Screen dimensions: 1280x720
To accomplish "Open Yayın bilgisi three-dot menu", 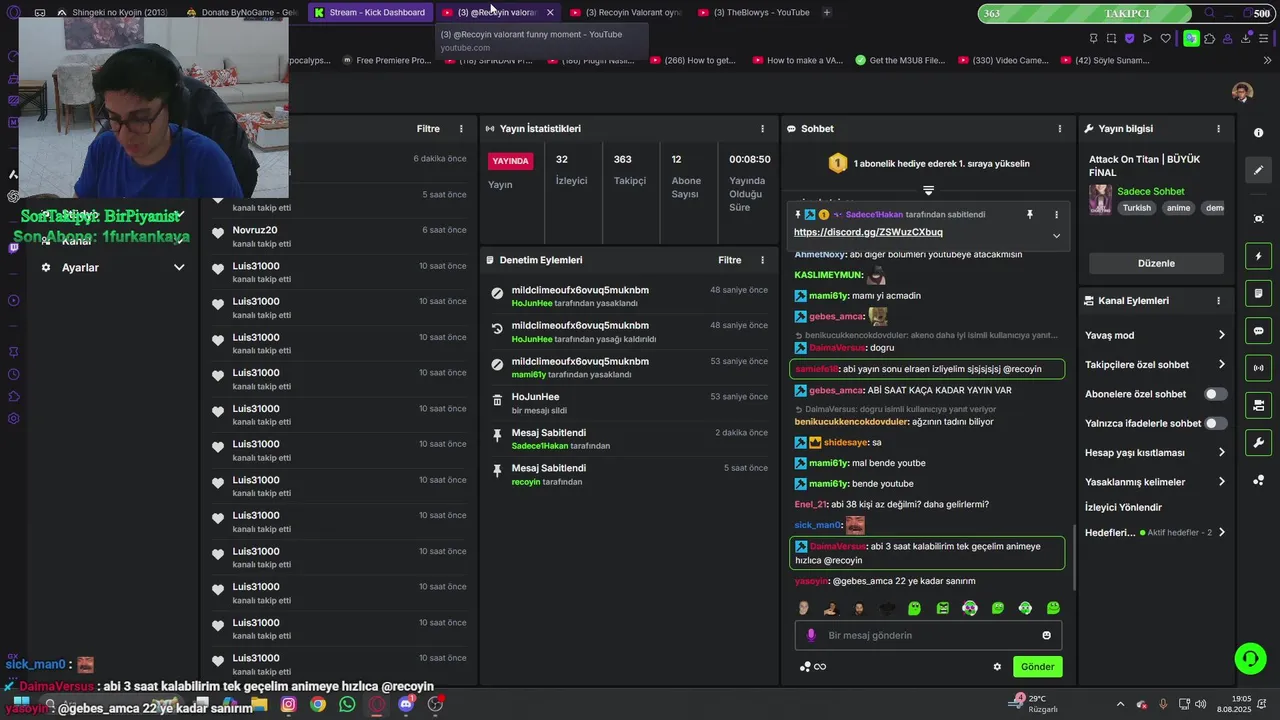I will (1218, 129).
